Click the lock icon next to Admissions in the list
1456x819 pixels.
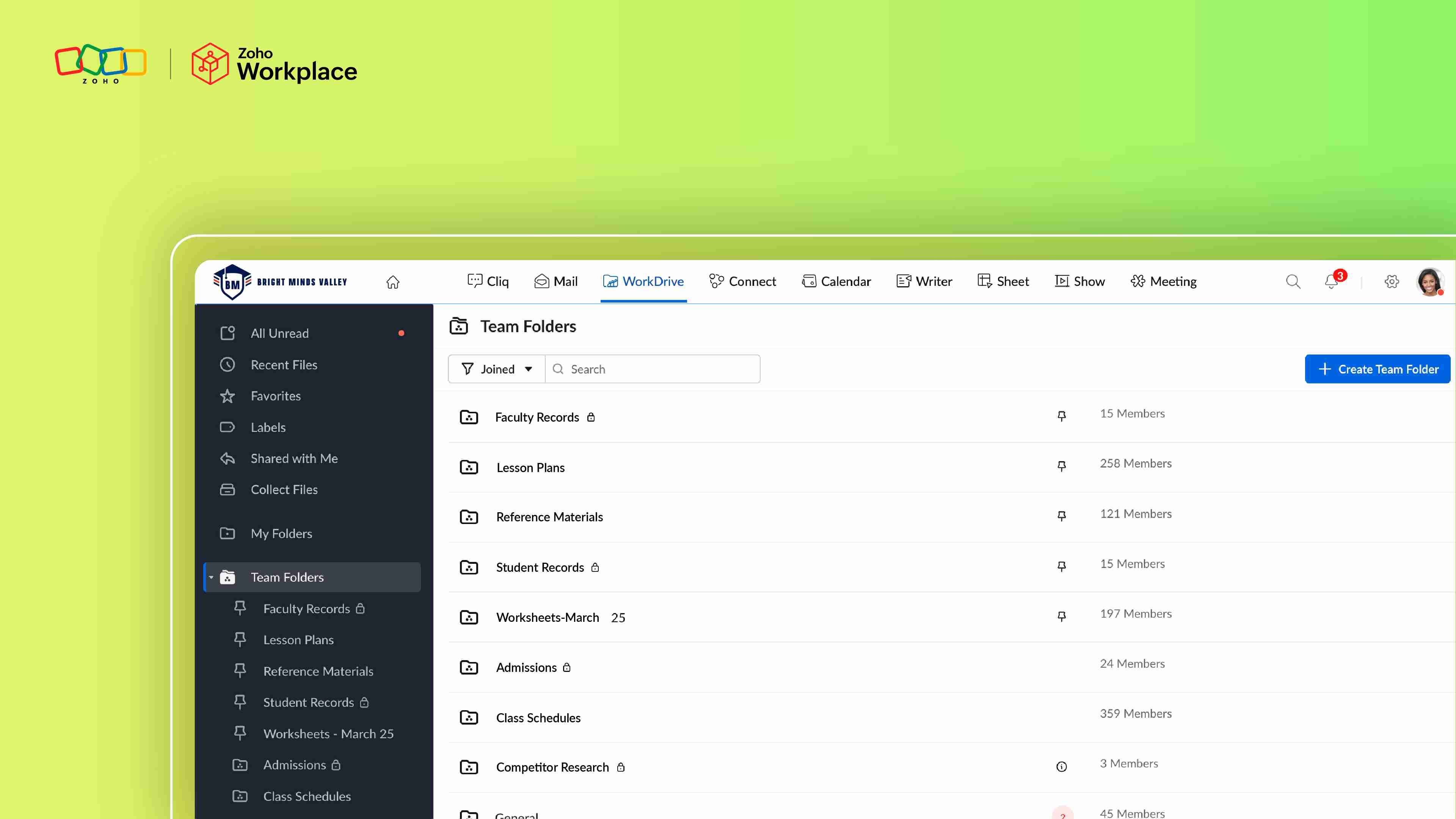coord(567,667)
